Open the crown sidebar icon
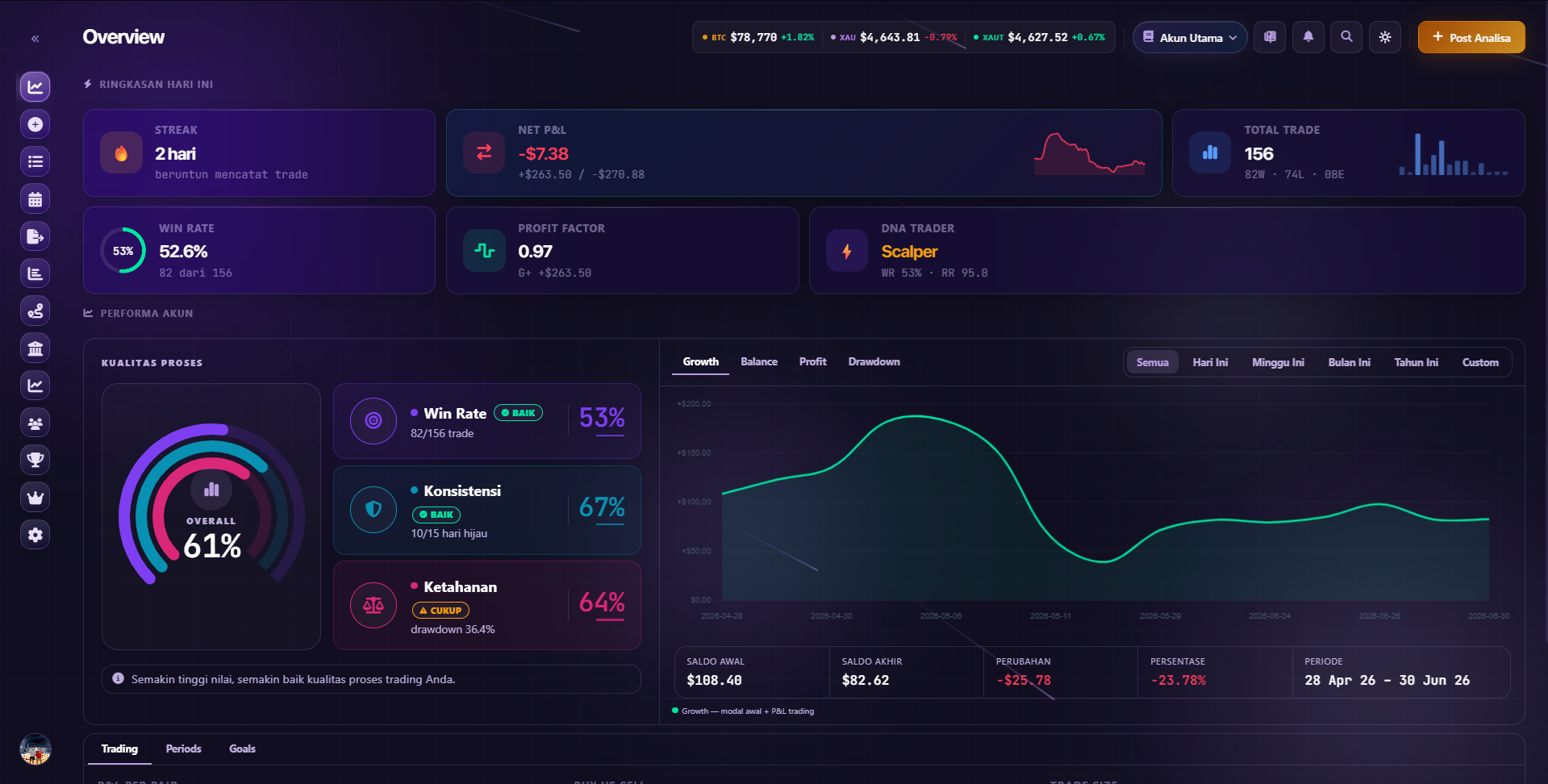Image resolution: width=1548 pixels, height=784 pixels. [x=35, y=498]
